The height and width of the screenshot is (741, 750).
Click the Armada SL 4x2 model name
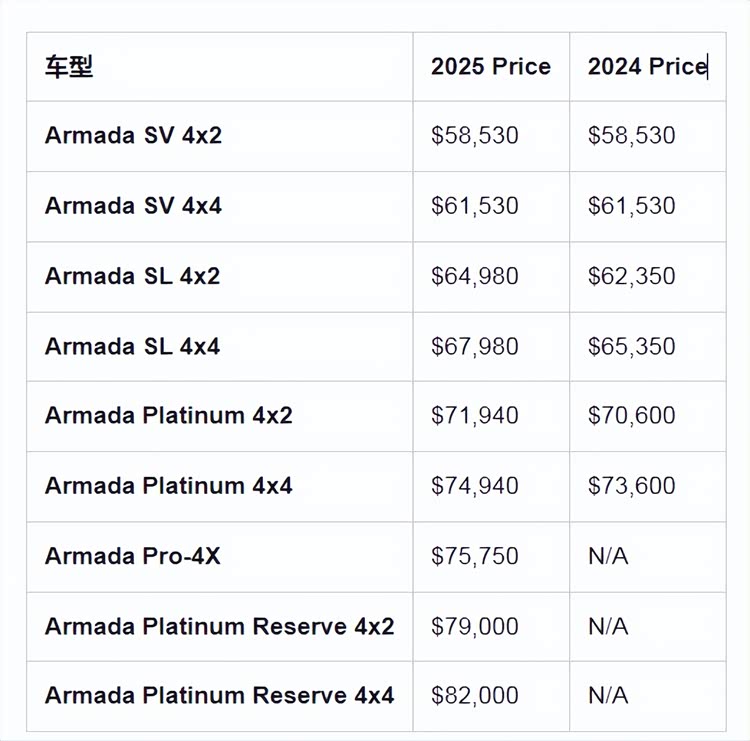(132, 276)
